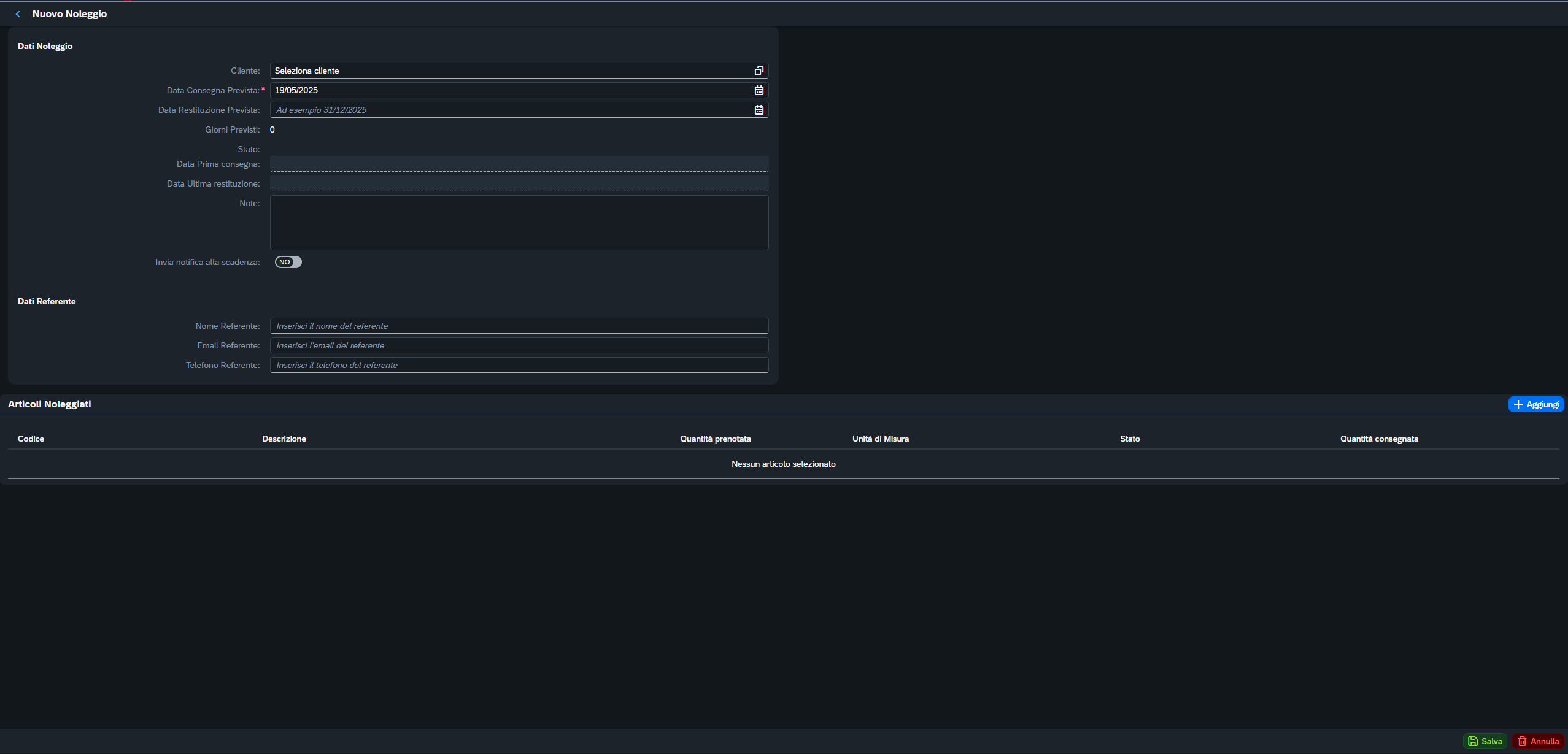1568x754 pixels.
Task: Click the Seleziona cliente field
Action: 509,71
